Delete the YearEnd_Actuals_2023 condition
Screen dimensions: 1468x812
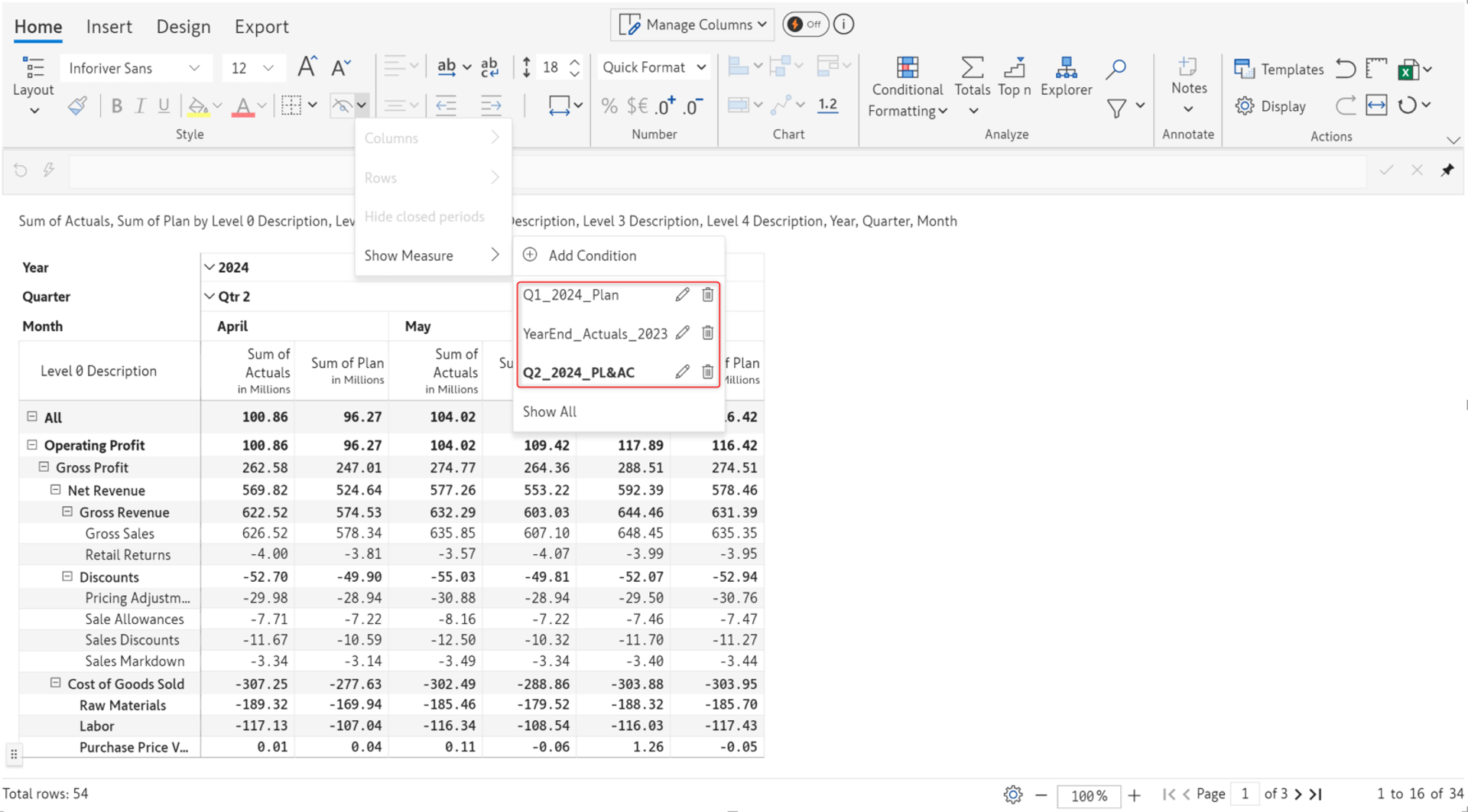(707, 333)
